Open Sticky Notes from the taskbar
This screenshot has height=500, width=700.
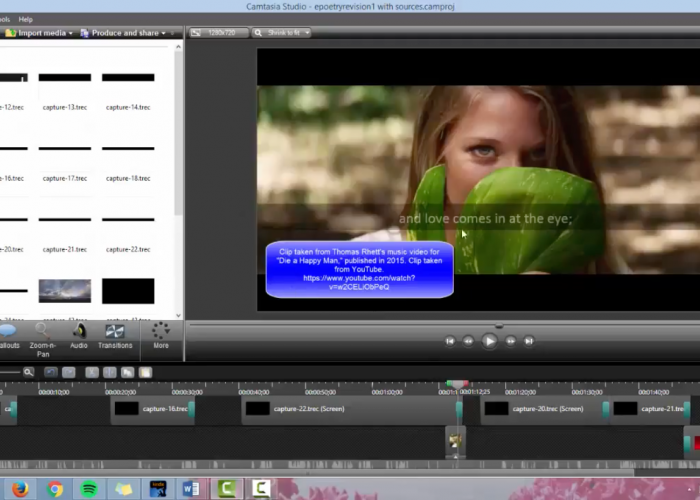pos(124,489)
